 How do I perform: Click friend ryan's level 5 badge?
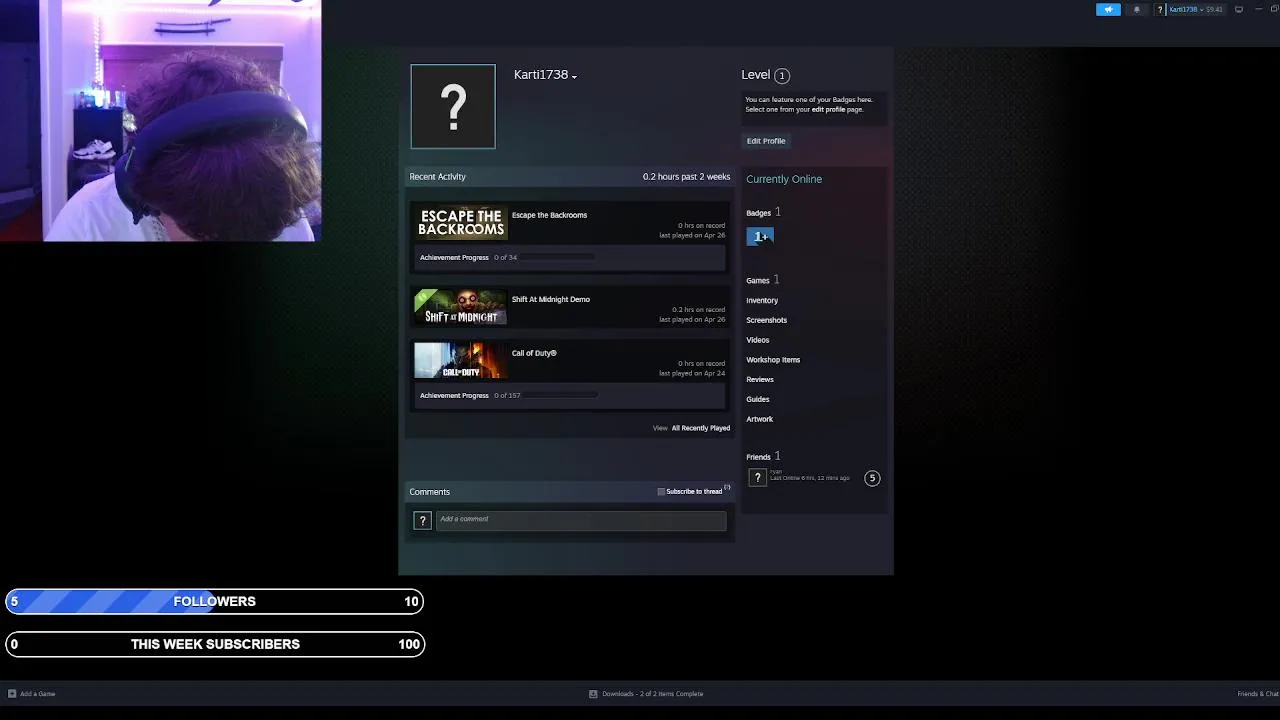(872, 478)
